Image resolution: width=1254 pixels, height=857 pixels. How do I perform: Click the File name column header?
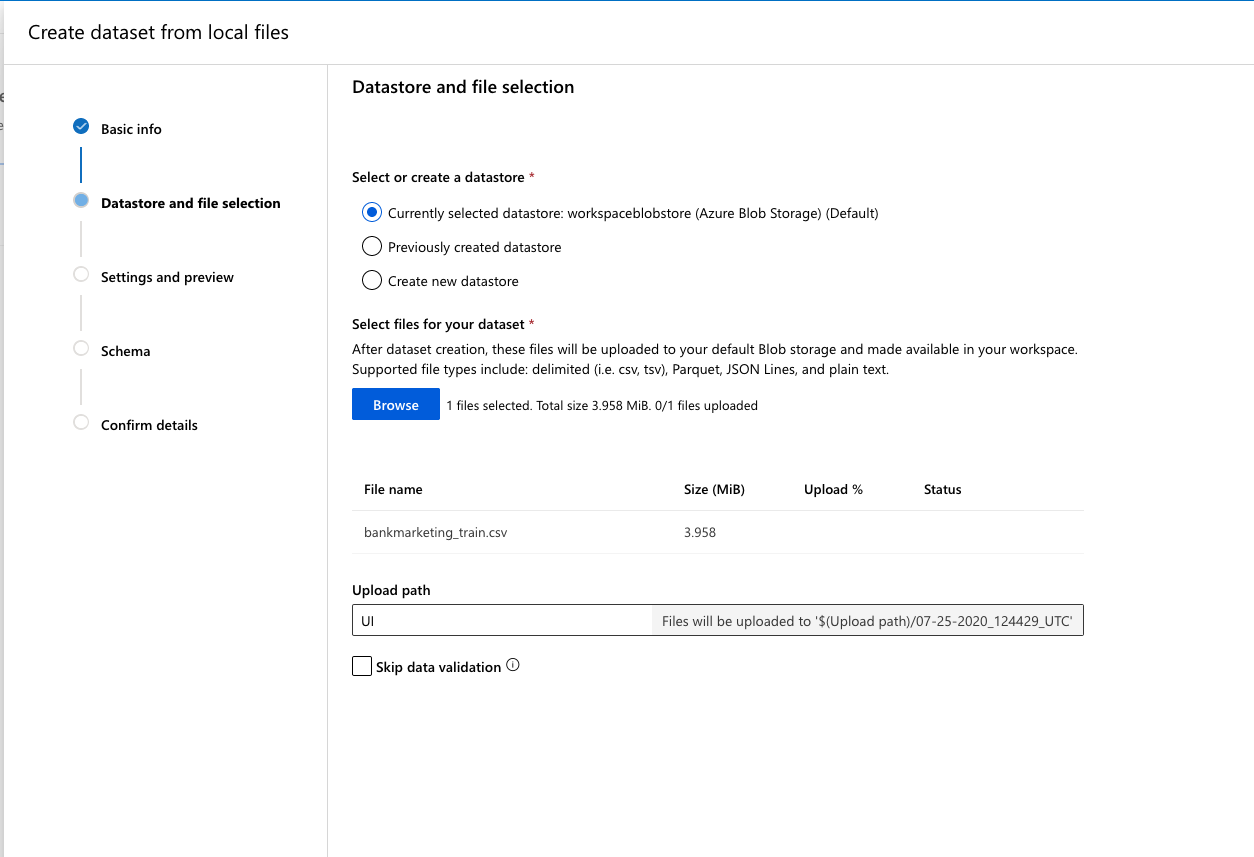pos(393,490)
